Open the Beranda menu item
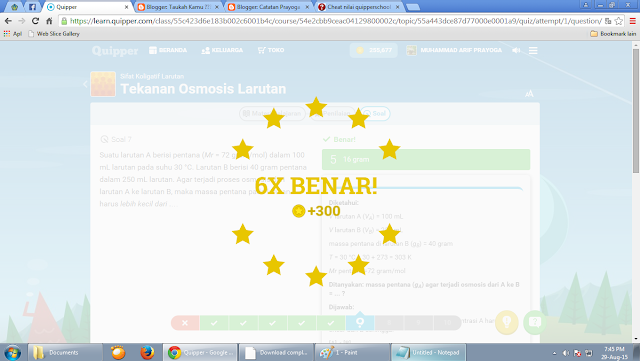The image size is (640, 361). pos(168,50)
